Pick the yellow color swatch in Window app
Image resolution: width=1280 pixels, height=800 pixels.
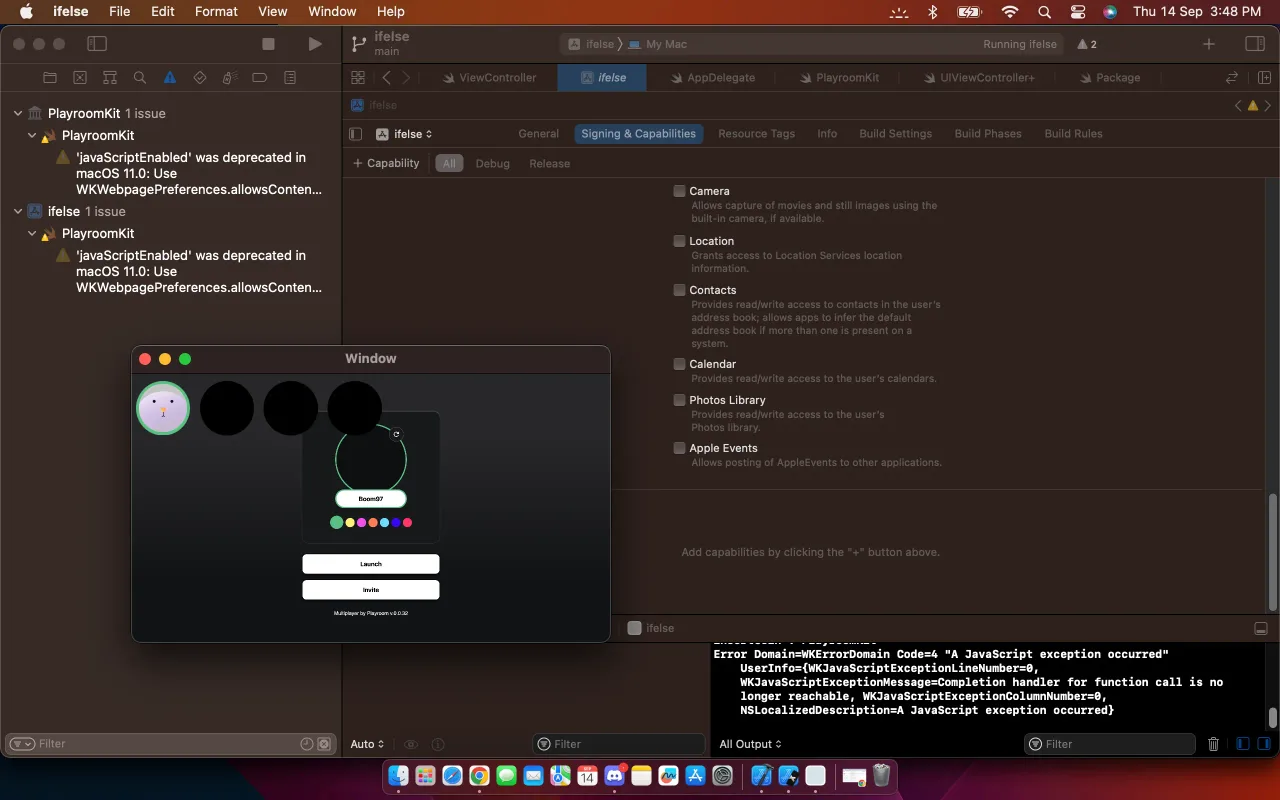tap(350, 523)
